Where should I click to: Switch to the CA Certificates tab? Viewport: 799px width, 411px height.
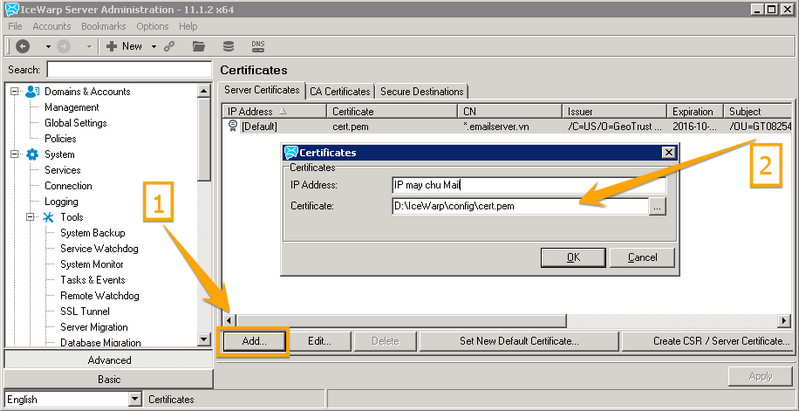pos(340,91)
